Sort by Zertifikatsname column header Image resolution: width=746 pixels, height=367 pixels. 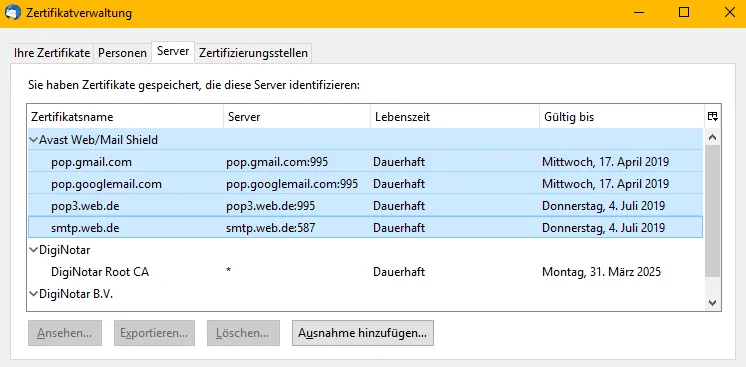coord(126,117)
